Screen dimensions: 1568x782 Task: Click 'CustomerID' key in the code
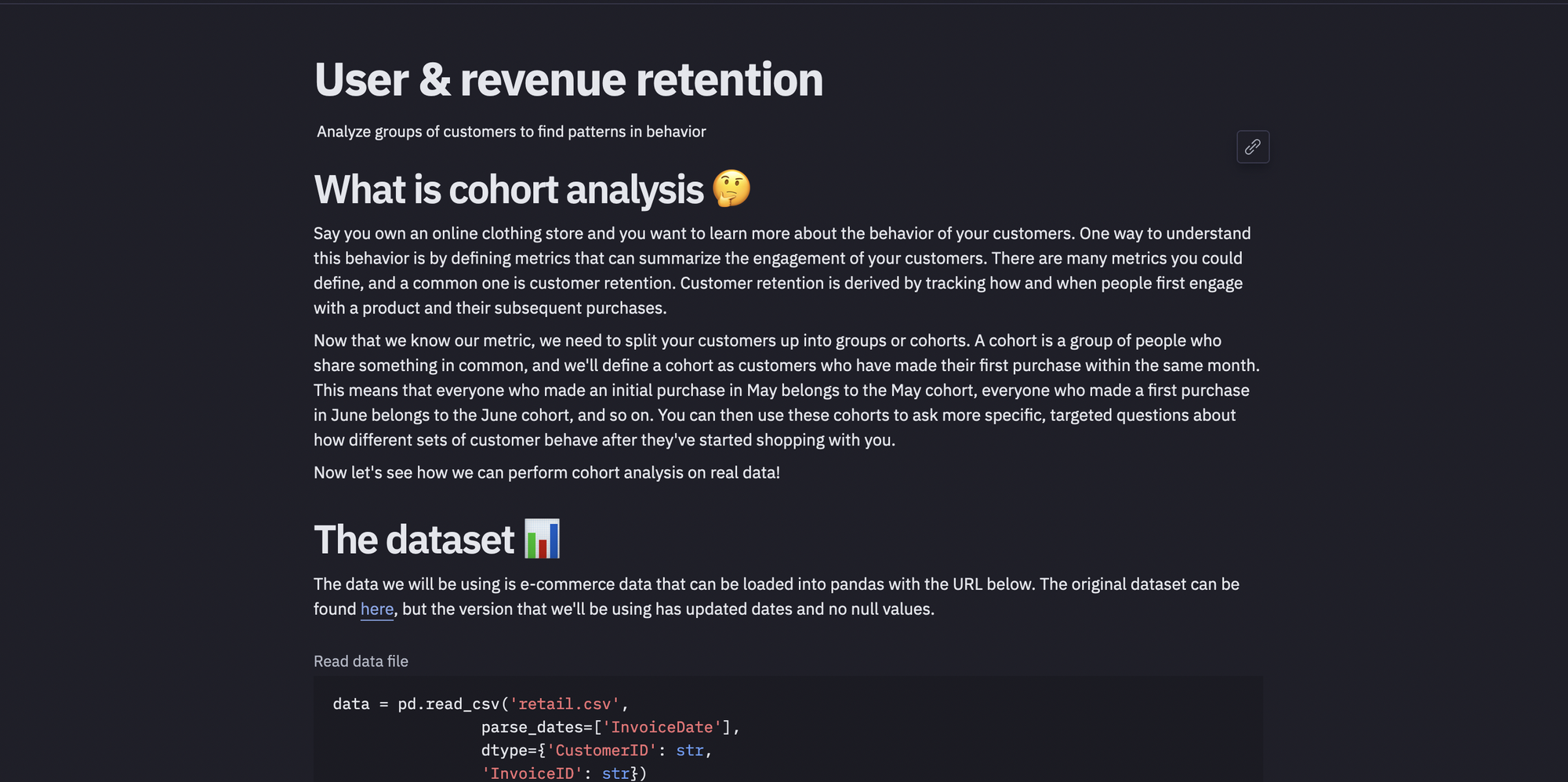tap(601, 751)
